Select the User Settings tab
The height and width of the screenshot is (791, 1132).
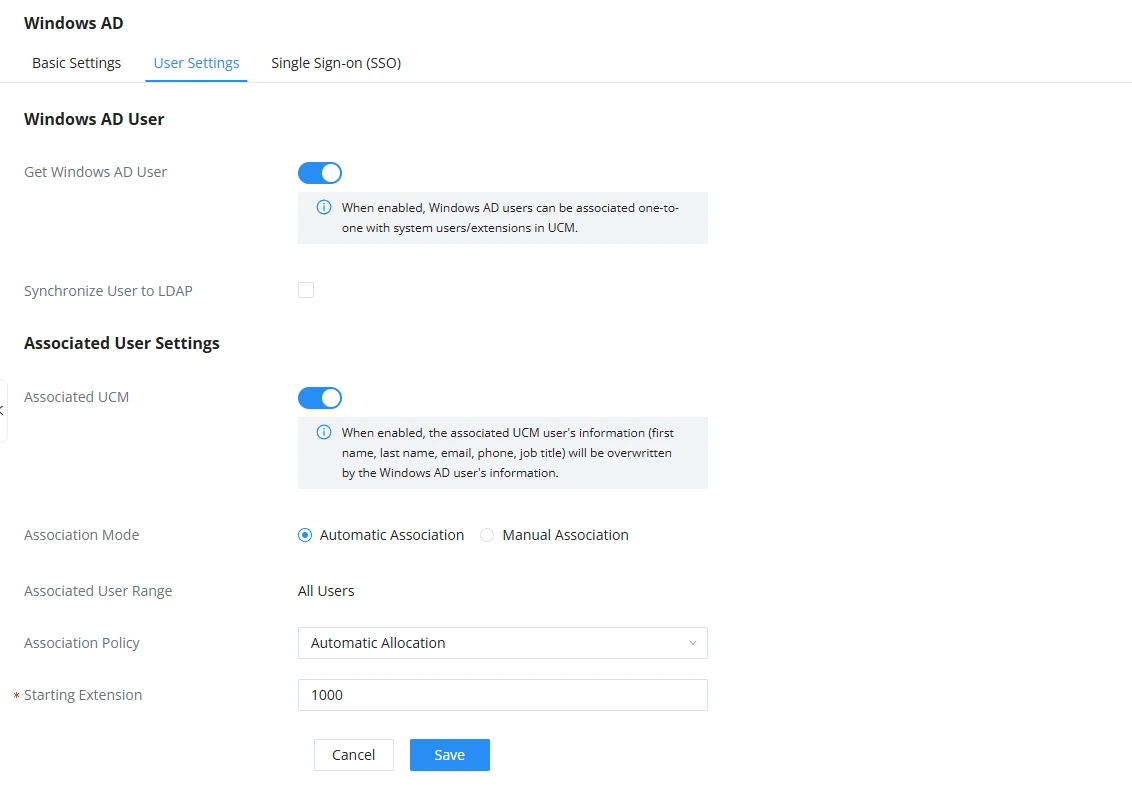tap(196, 63)
